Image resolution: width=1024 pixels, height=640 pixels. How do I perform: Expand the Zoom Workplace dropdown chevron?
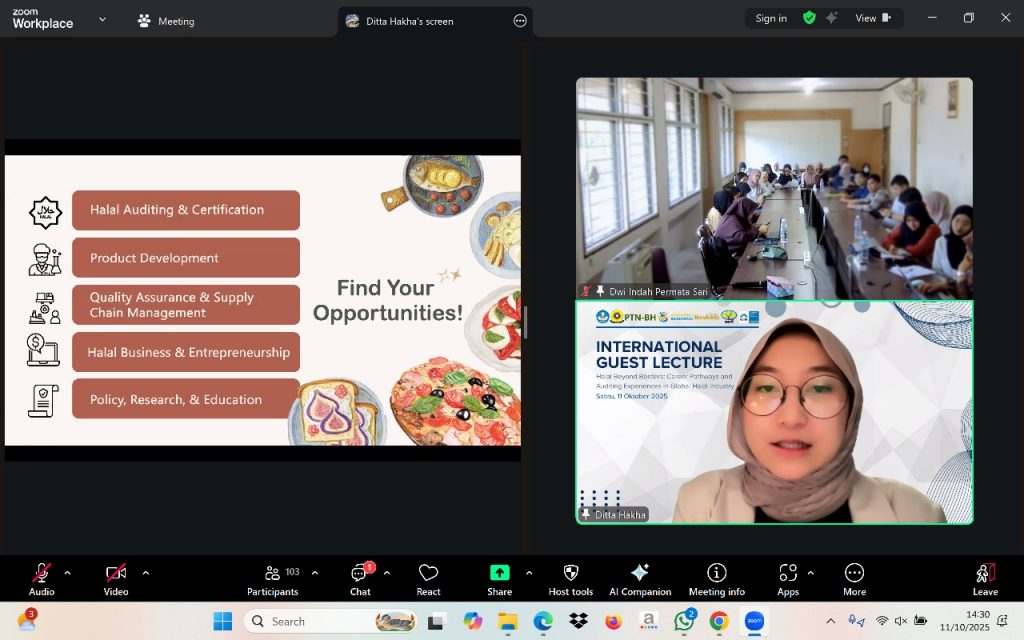tap(102, 19)
